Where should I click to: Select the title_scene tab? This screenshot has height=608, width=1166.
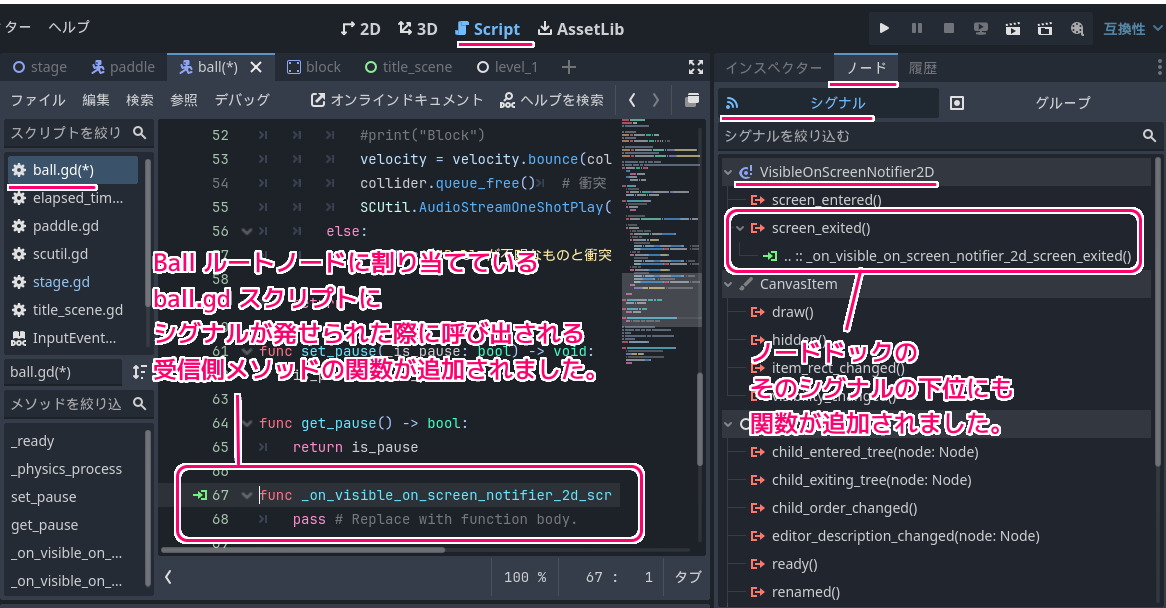coord(408,67)
